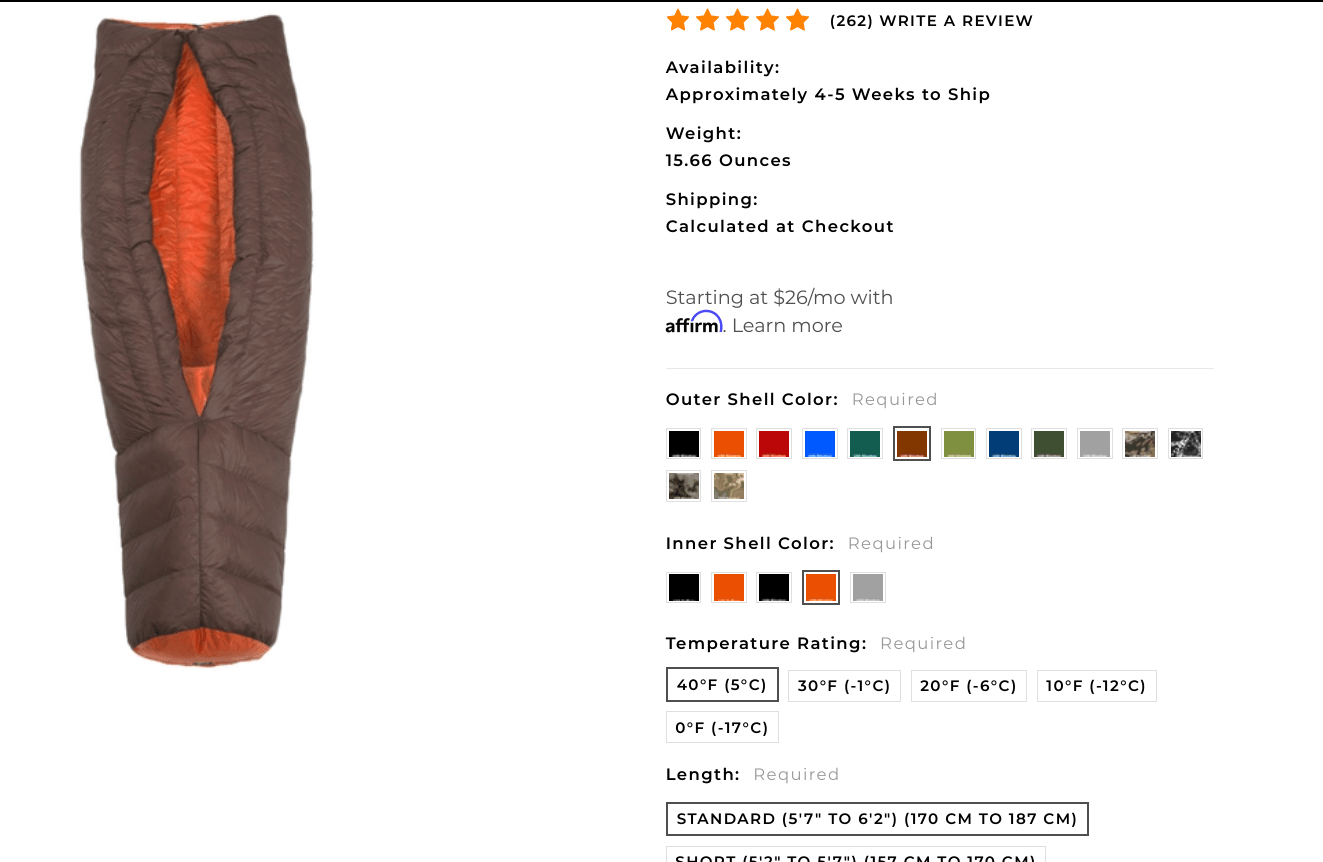Select the olive green outer shell swatch
The height and width of the screenshot is (862, 1323).
coord(959,444)
